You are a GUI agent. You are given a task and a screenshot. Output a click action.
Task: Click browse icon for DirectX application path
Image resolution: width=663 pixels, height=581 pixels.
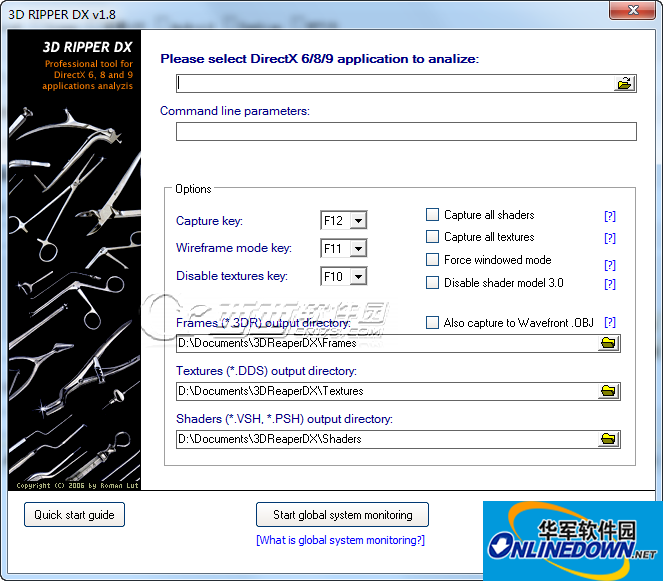coord(625,84)
